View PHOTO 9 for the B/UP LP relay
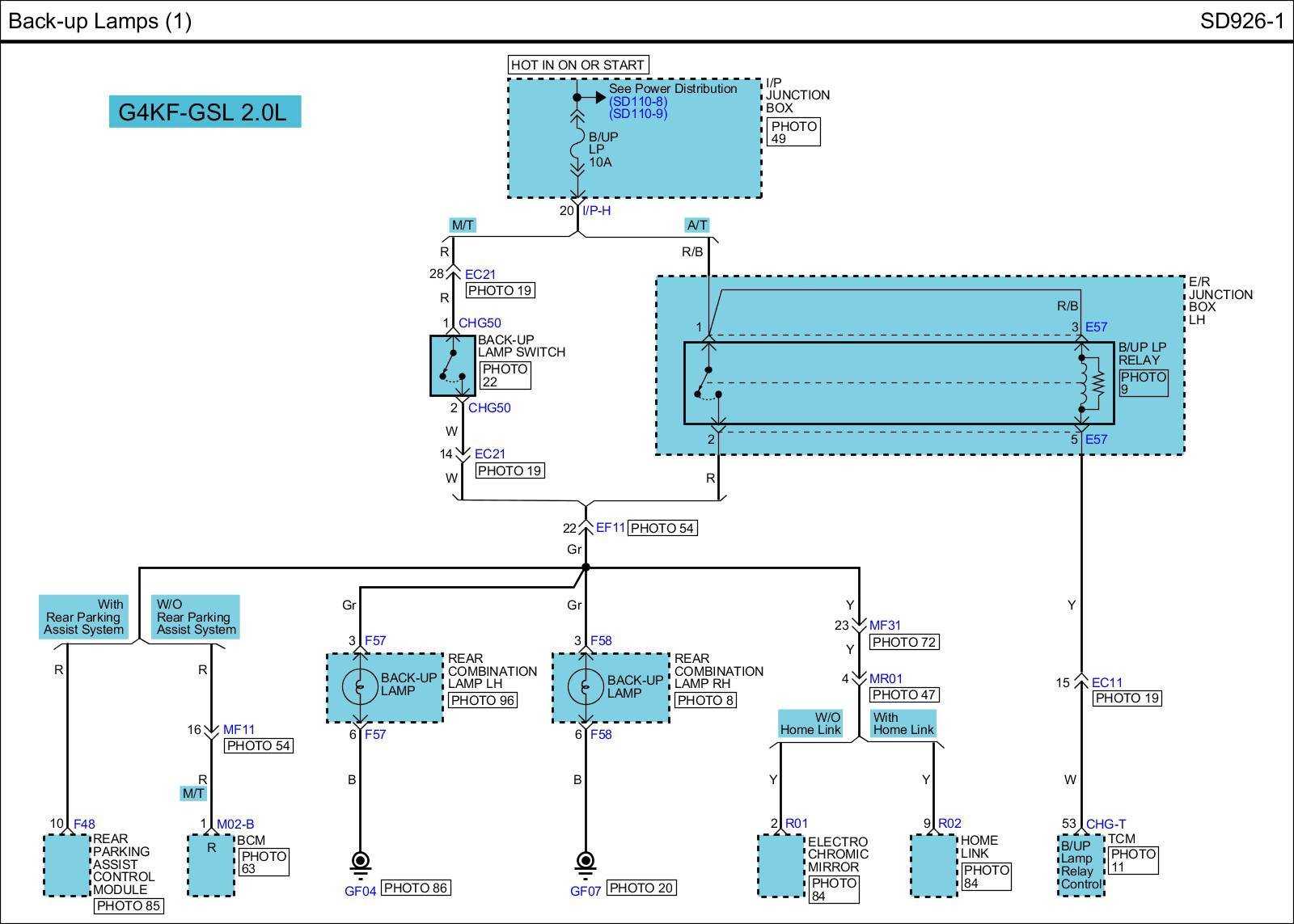Image resolution: width=1294 pixels, height=924 pixels. pyautogui.click(x=1143, y=383)
